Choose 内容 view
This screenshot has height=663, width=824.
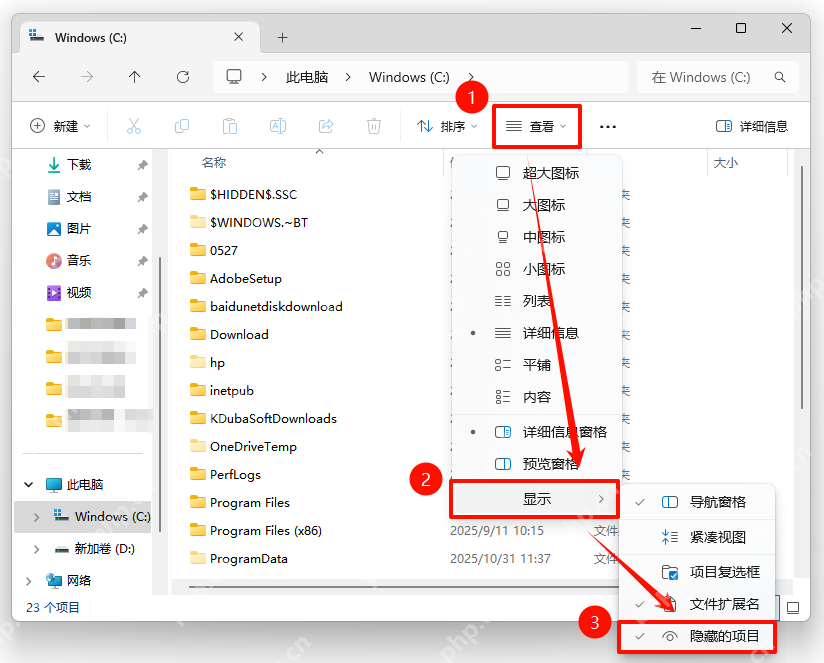tap(537, 397)
